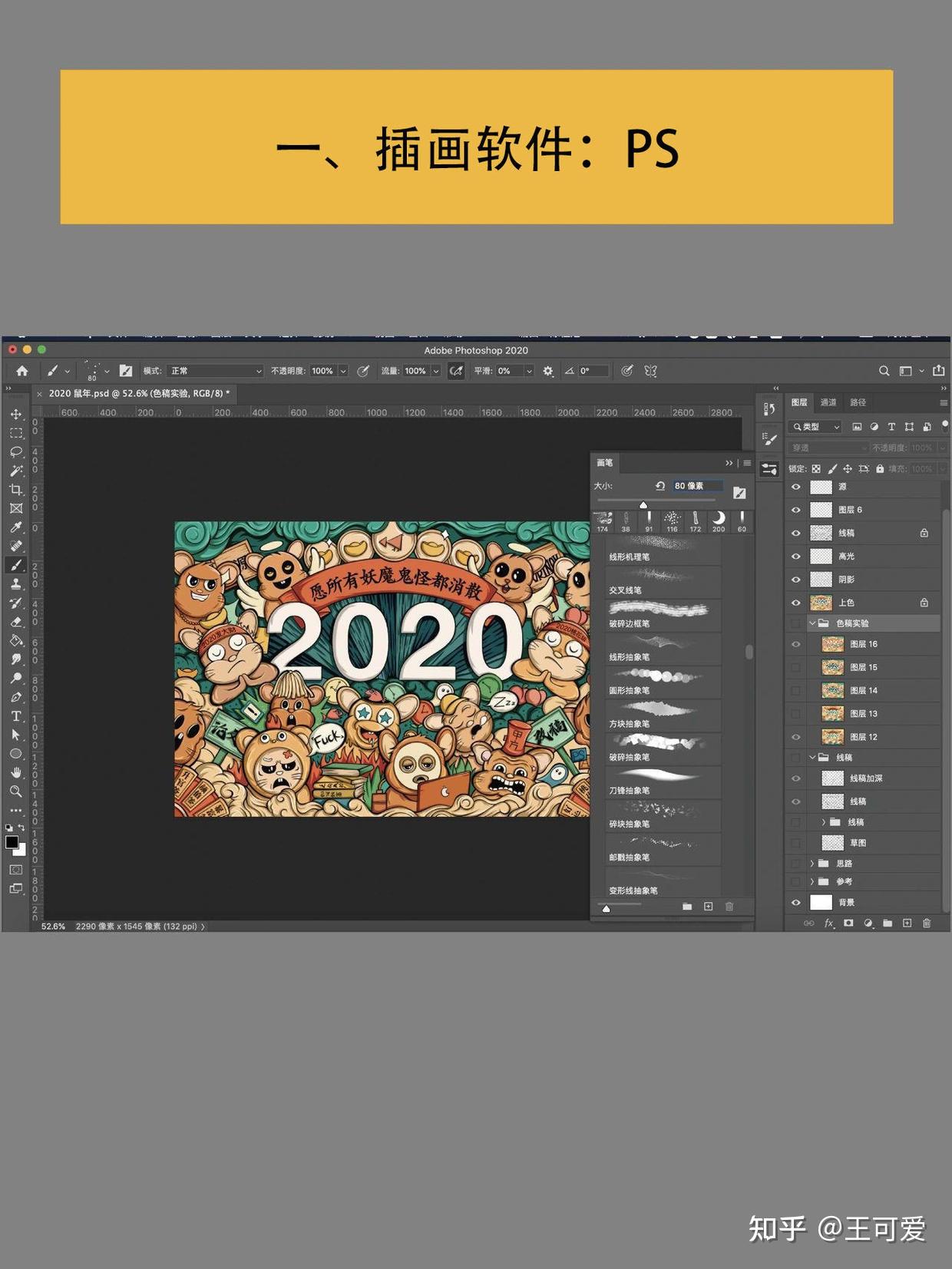This screenshot has height=1269, width=952.
Task: Create a new brush in the brush panel
Action: 708,907
